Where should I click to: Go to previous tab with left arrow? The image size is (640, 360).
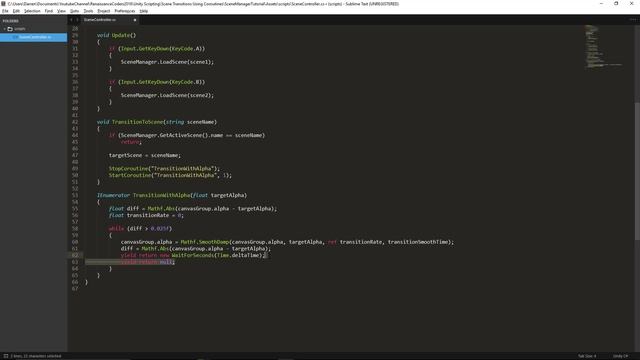pos(71,20)
